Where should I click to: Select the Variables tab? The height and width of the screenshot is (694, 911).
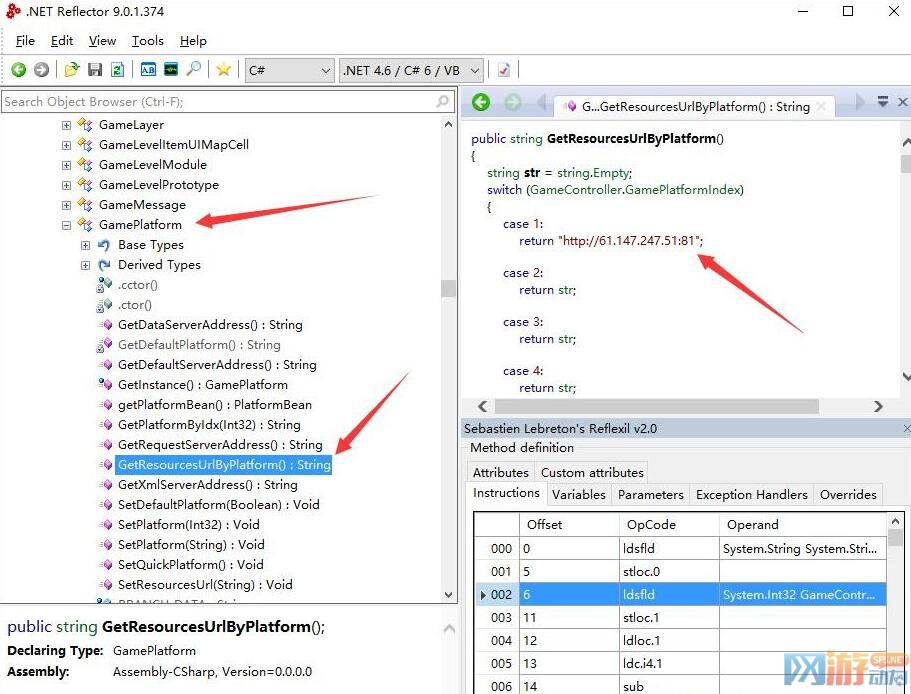coord(579,495)
